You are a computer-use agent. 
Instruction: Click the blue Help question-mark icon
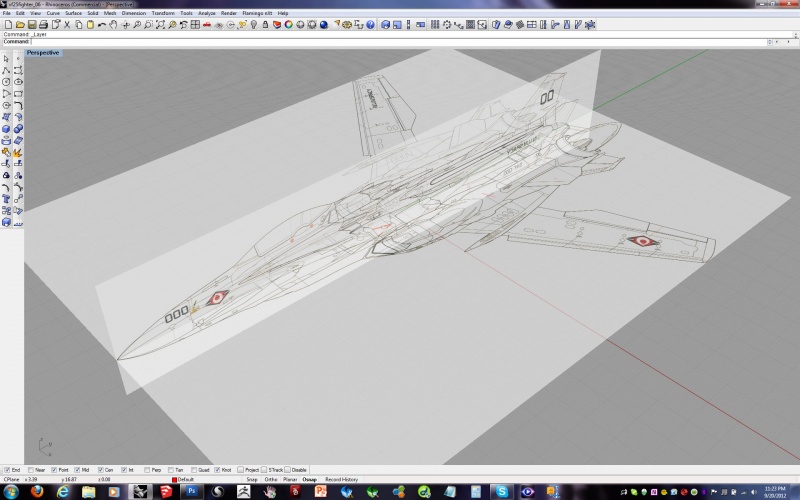[x=370, y=24]
